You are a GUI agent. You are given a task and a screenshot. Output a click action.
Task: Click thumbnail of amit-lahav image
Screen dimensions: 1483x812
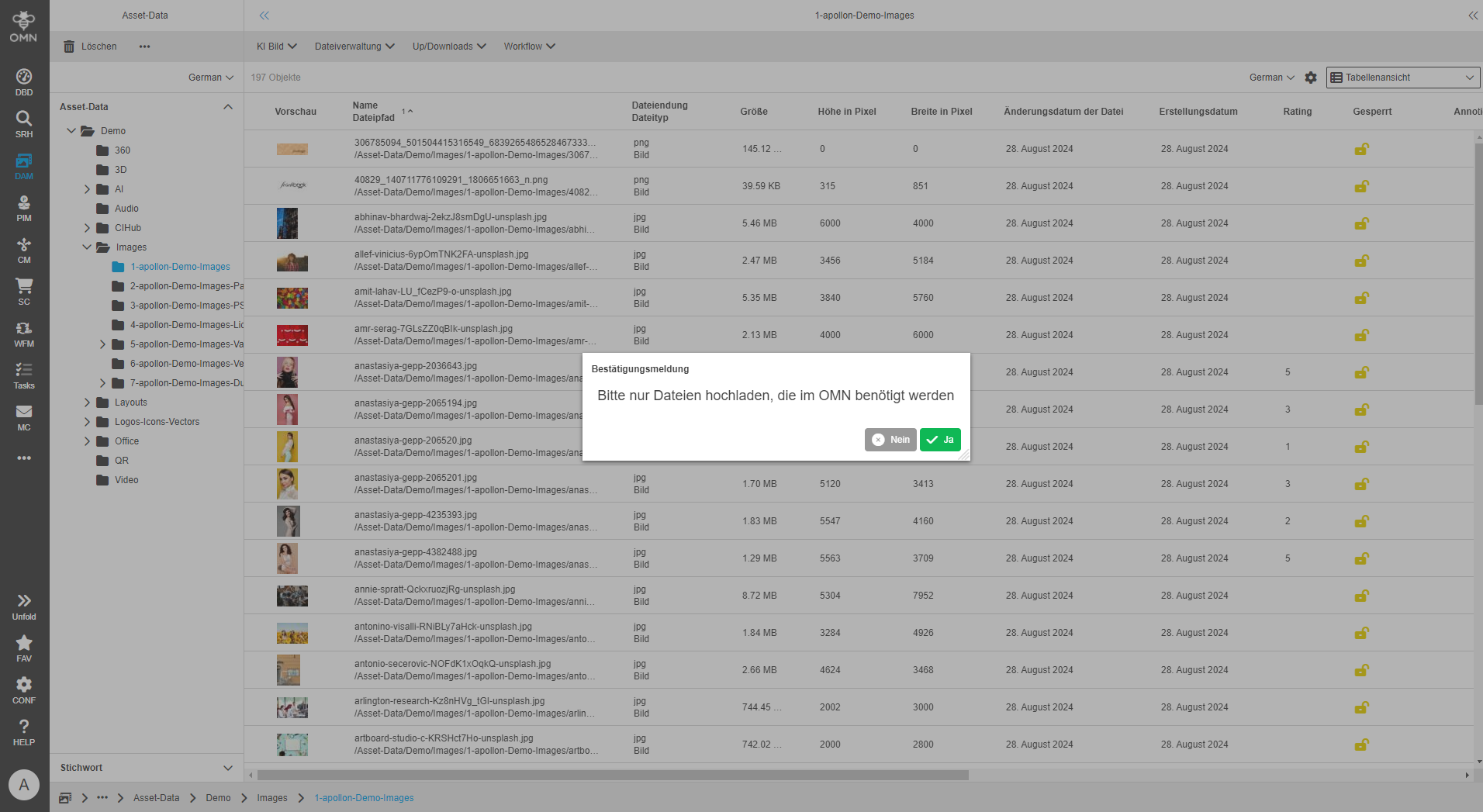click(x=292, y=298)
